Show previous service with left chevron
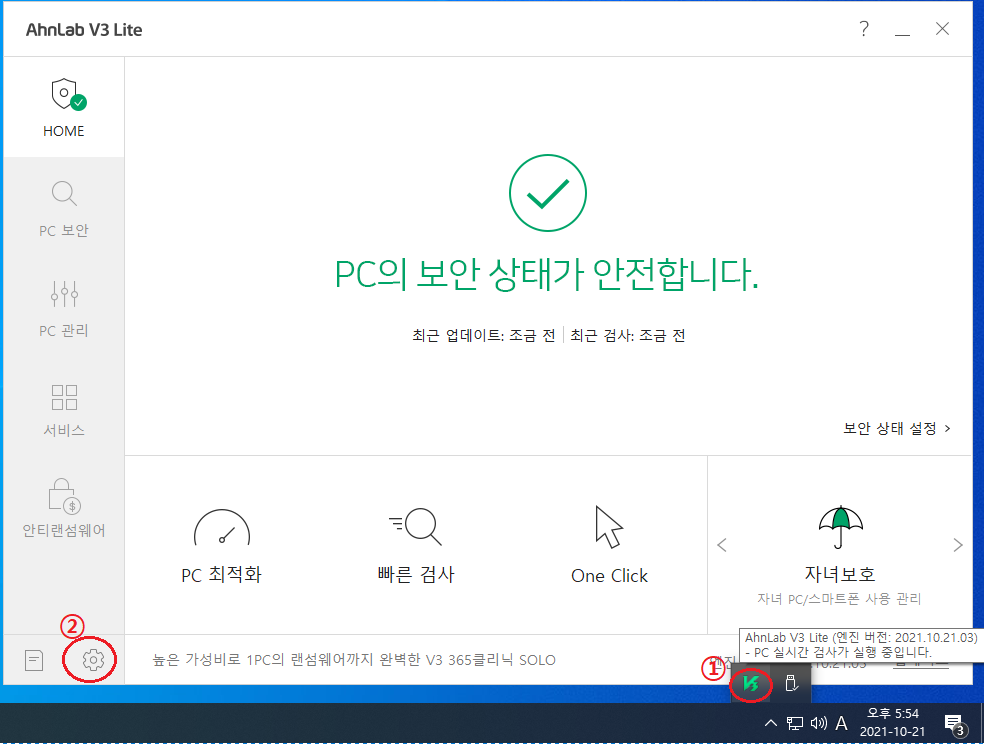 click(x=722, y=545)
